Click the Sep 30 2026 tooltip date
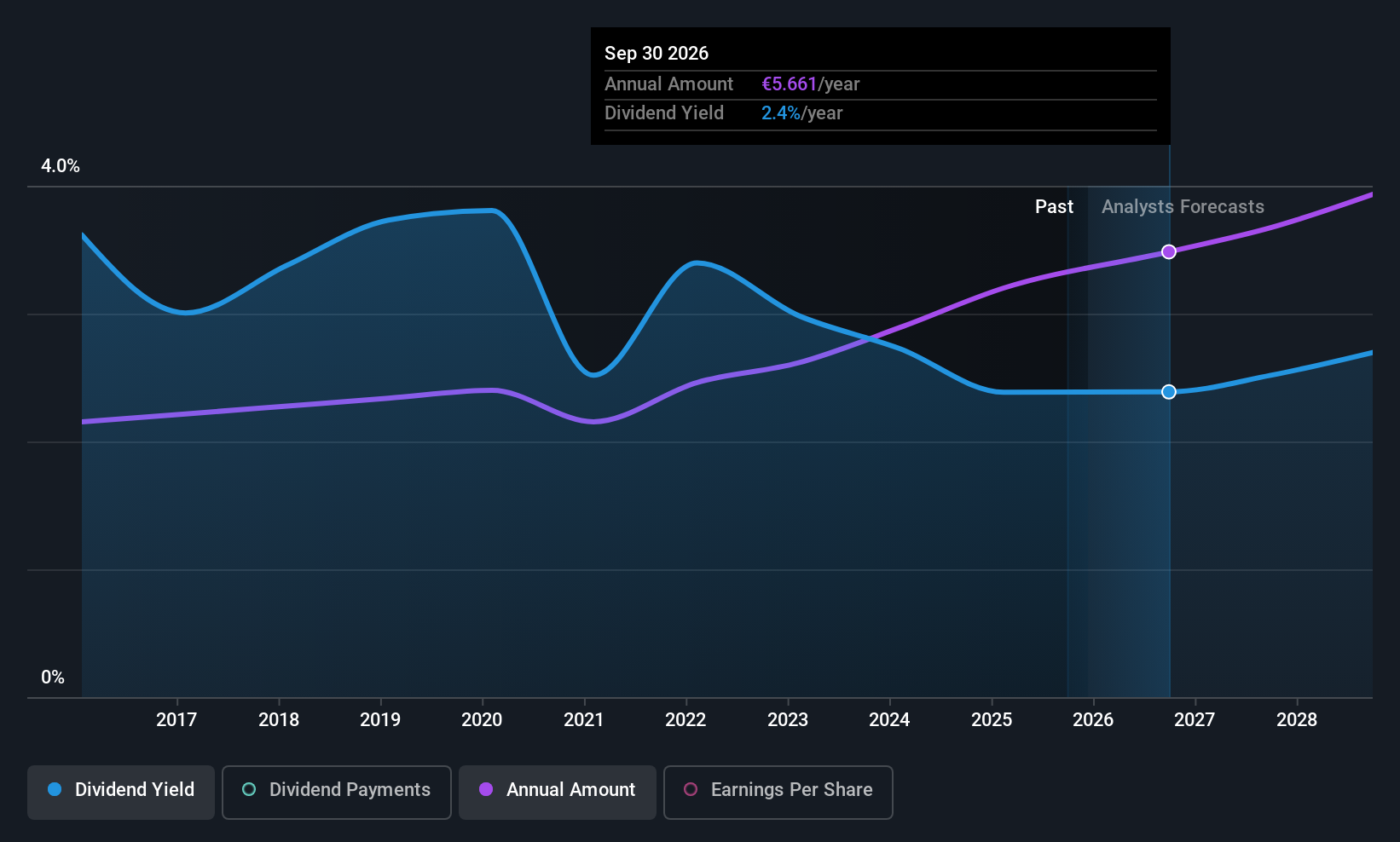 pyautogui.click(x=657, y=54)
